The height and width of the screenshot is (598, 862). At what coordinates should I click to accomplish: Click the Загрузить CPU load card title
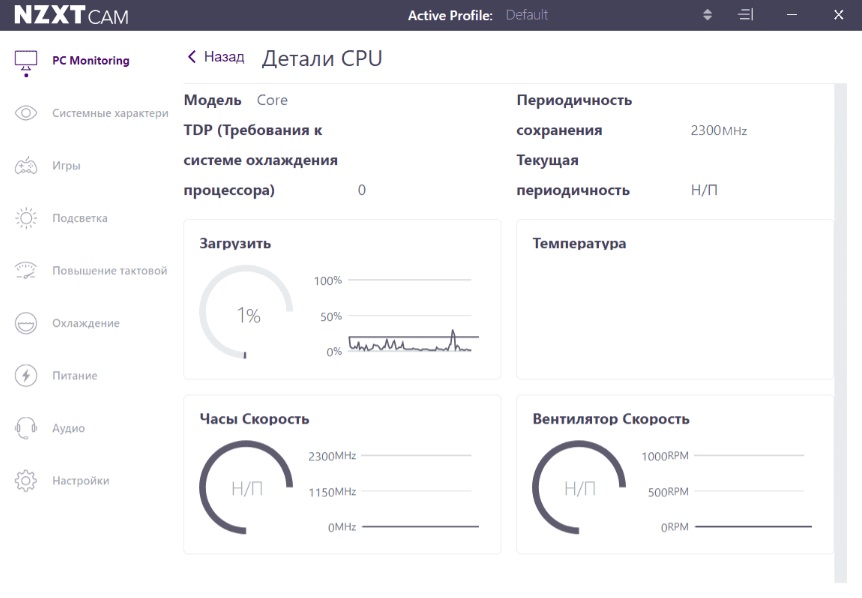[x=235, y=243]
